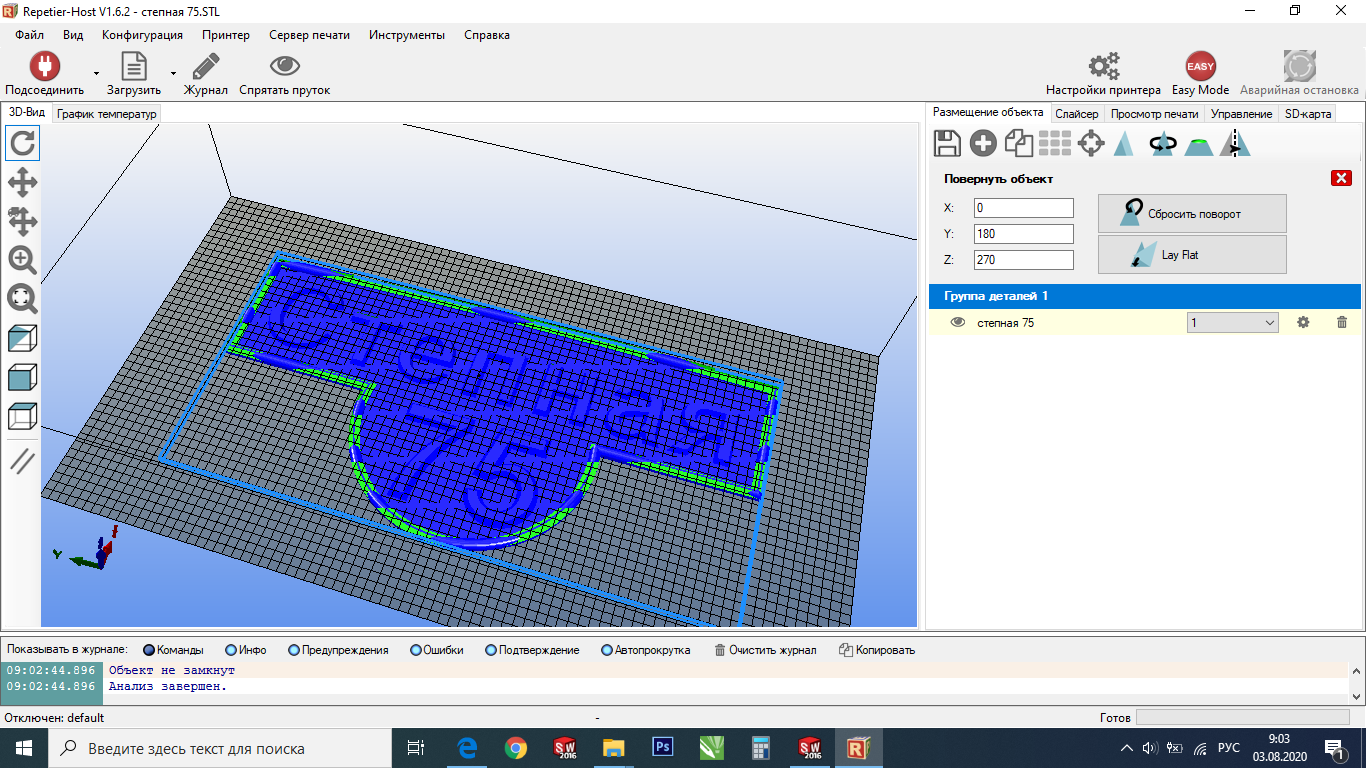Delete степная 75 with trash icon
The height and width of the screenshot is (768, 1366).
point(1342,322)
